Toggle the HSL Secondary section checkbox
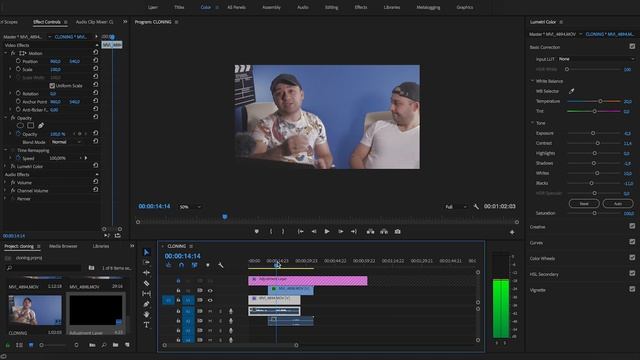Image resolution: width=640 pixels, height=360 pixels. click(632, 273)
